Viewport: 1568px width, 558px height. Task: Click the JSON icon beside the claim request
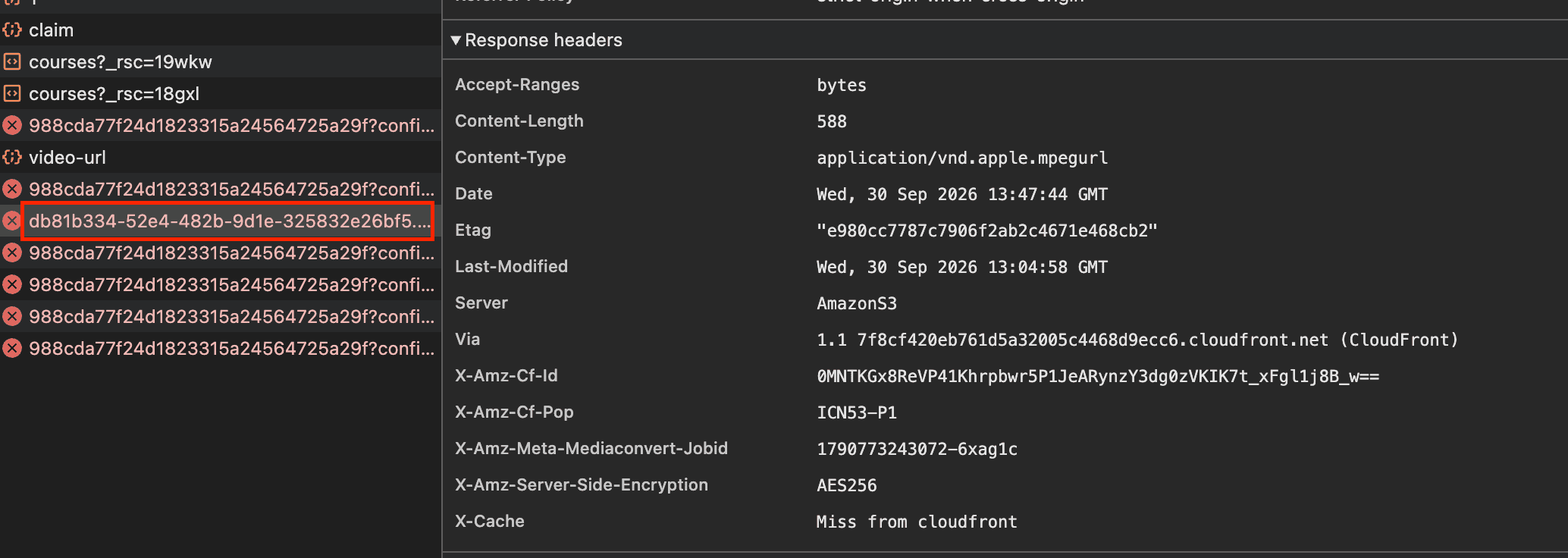[x=12, y=30]
